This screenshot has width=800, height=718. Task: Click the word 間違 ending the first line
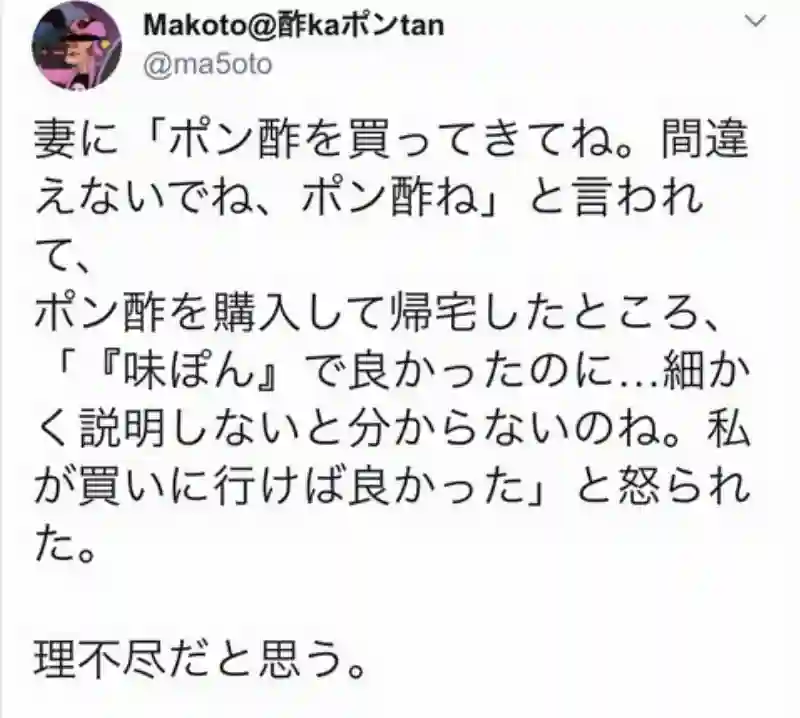point(706,140)
